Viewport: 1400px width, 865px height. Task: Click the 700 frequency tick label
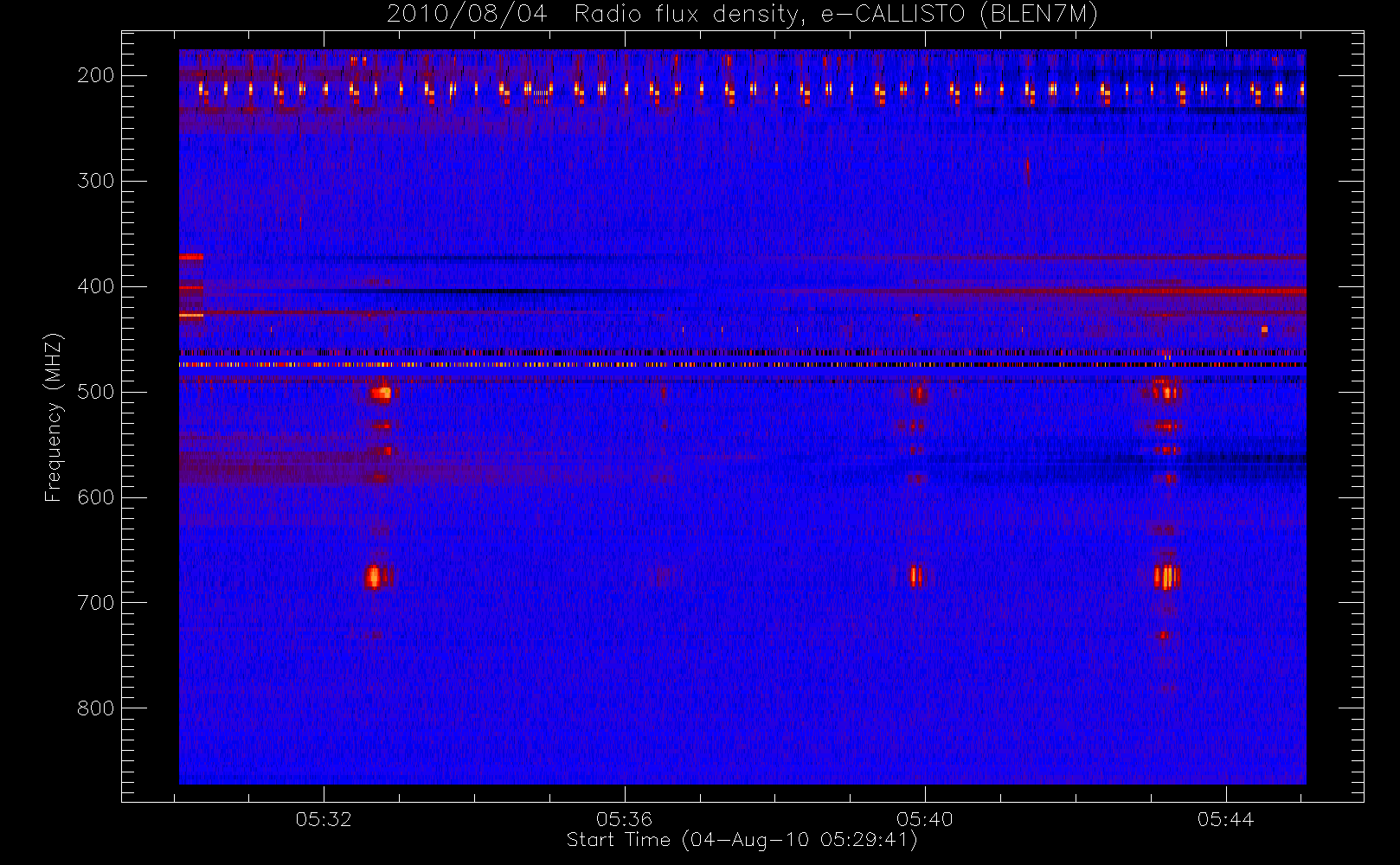[95, 603]
